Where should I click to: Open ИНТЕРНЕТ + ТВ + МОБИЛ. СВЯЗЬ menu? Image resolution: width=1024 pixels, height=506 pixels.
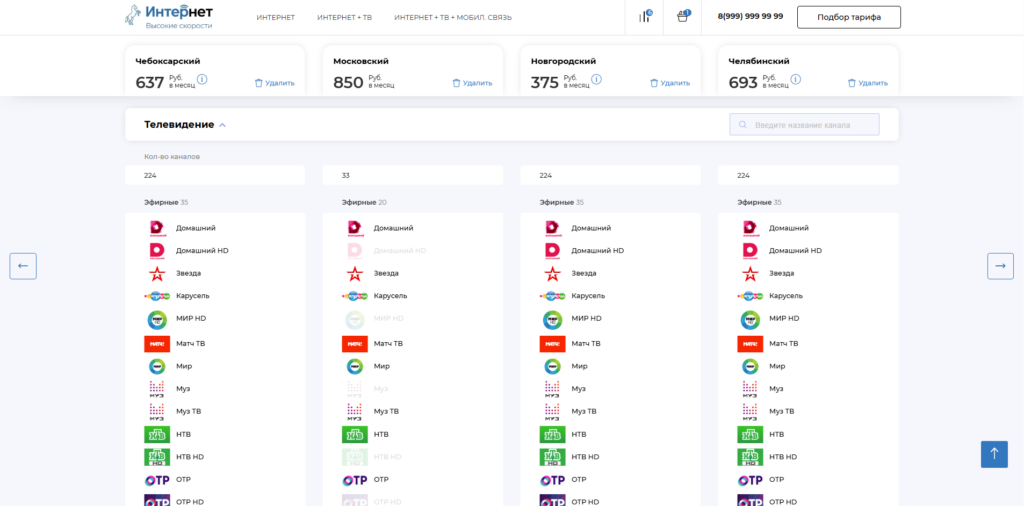(453, 18)
